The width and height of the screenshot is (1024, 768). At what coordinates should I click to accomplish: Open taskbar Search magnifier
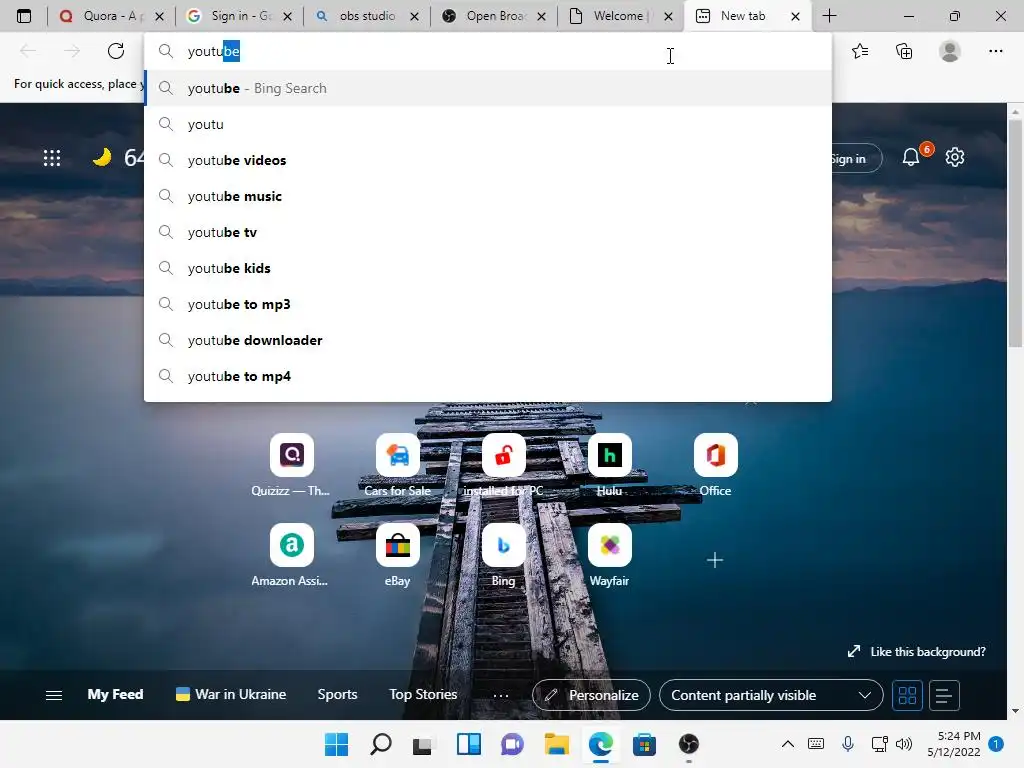click(381, 744)
